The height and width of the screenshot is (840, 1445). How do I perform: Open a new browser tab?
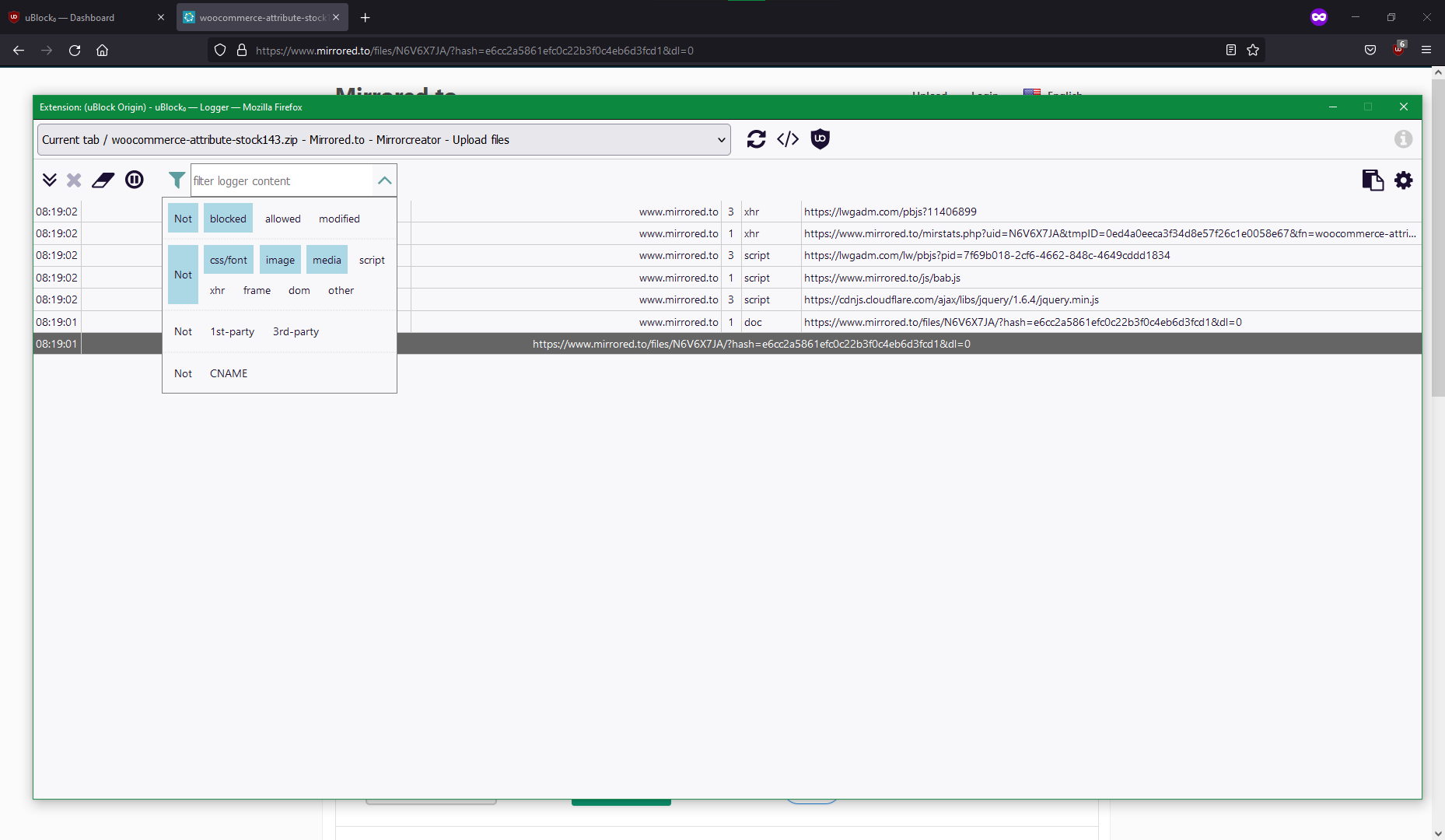pos(366,17)
